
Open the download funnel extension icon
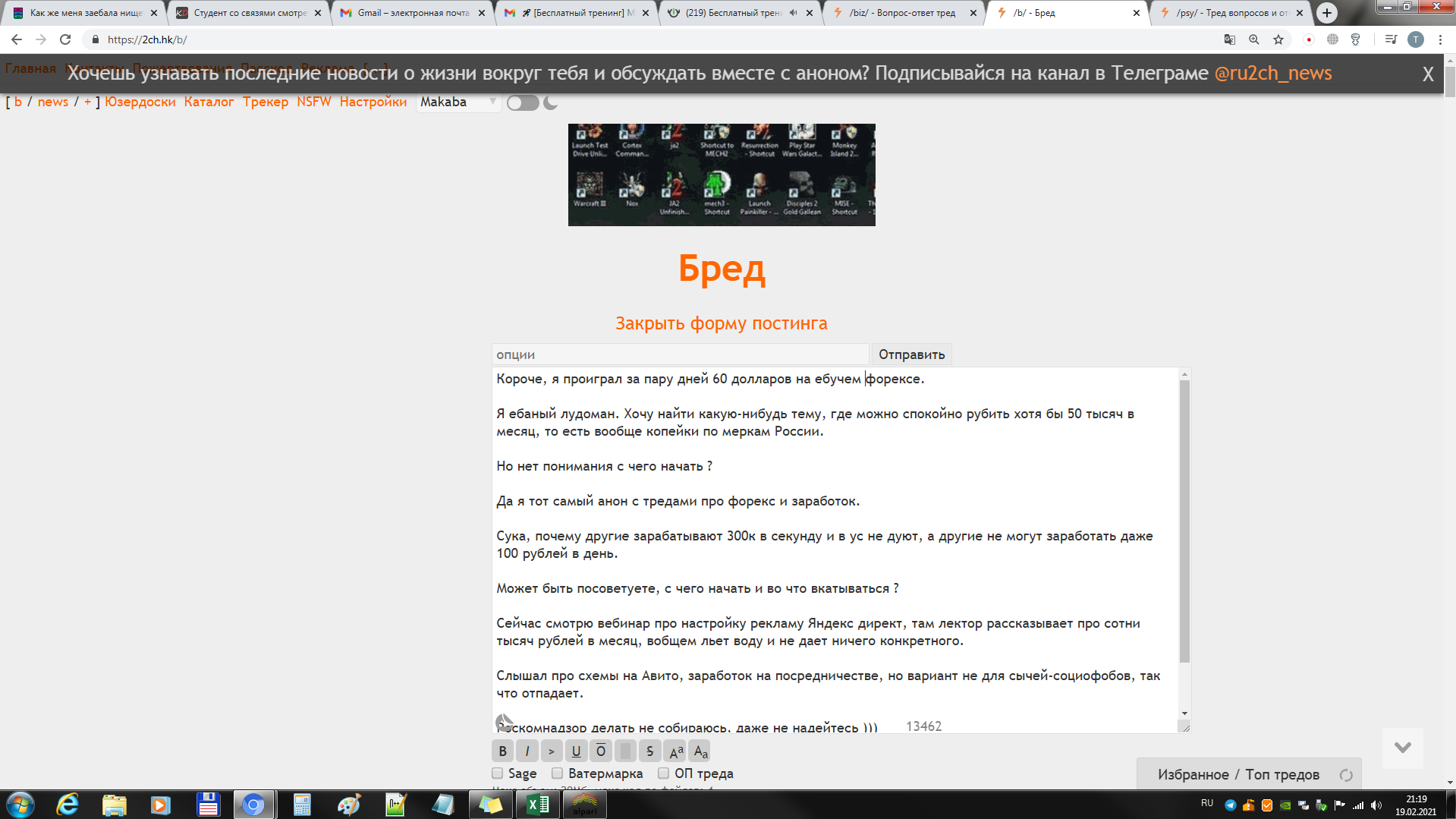pos(1356,39)
